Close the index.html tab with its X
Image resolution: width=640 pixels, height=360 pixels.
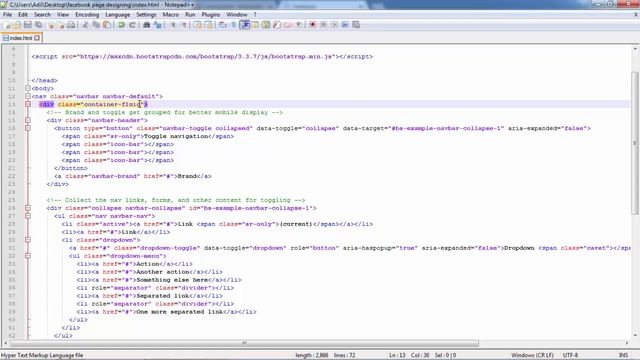37,38
